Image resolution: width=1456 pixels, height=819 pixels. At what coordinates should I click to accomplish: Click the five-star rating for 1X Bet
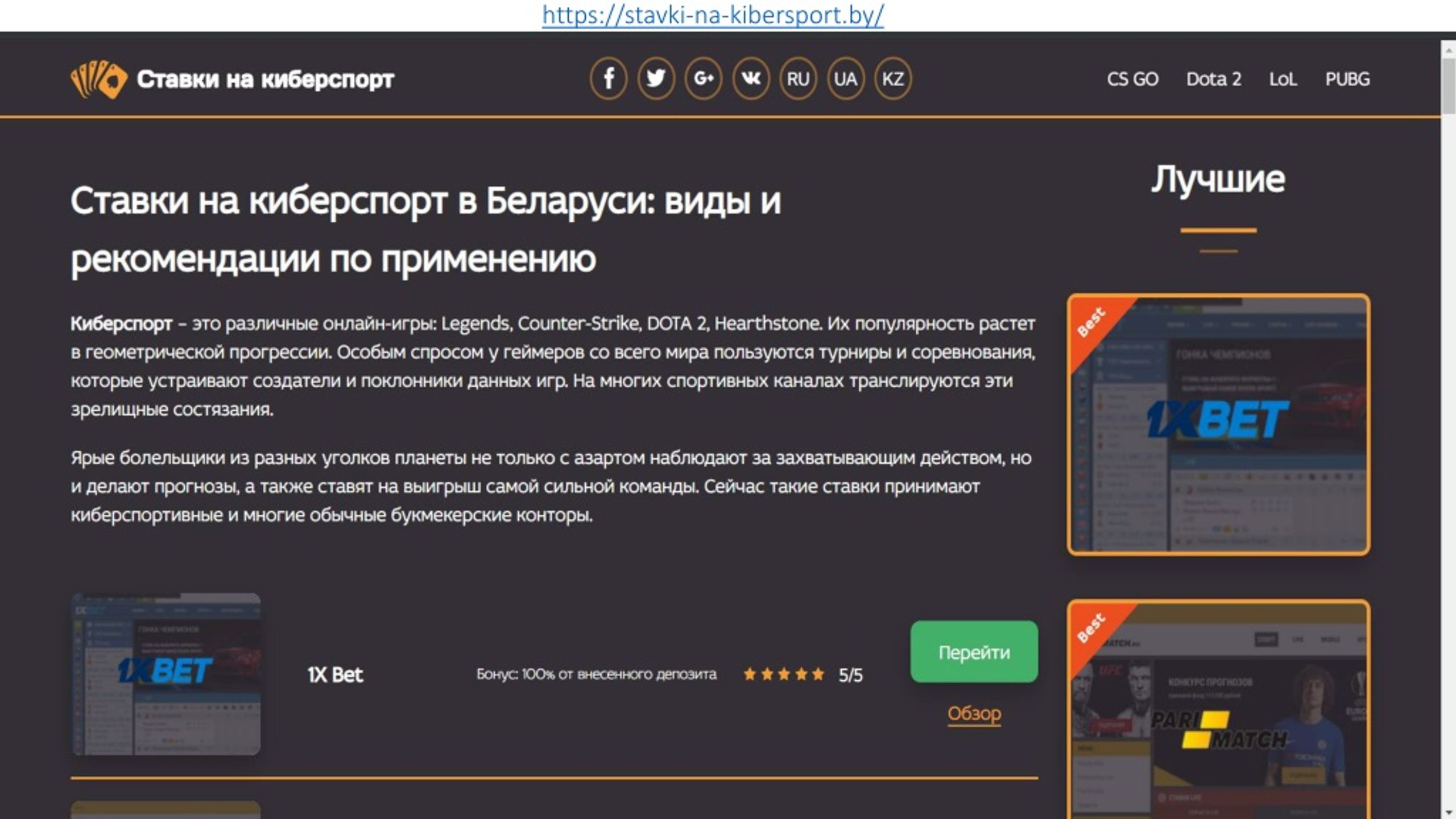pos(784,675)
